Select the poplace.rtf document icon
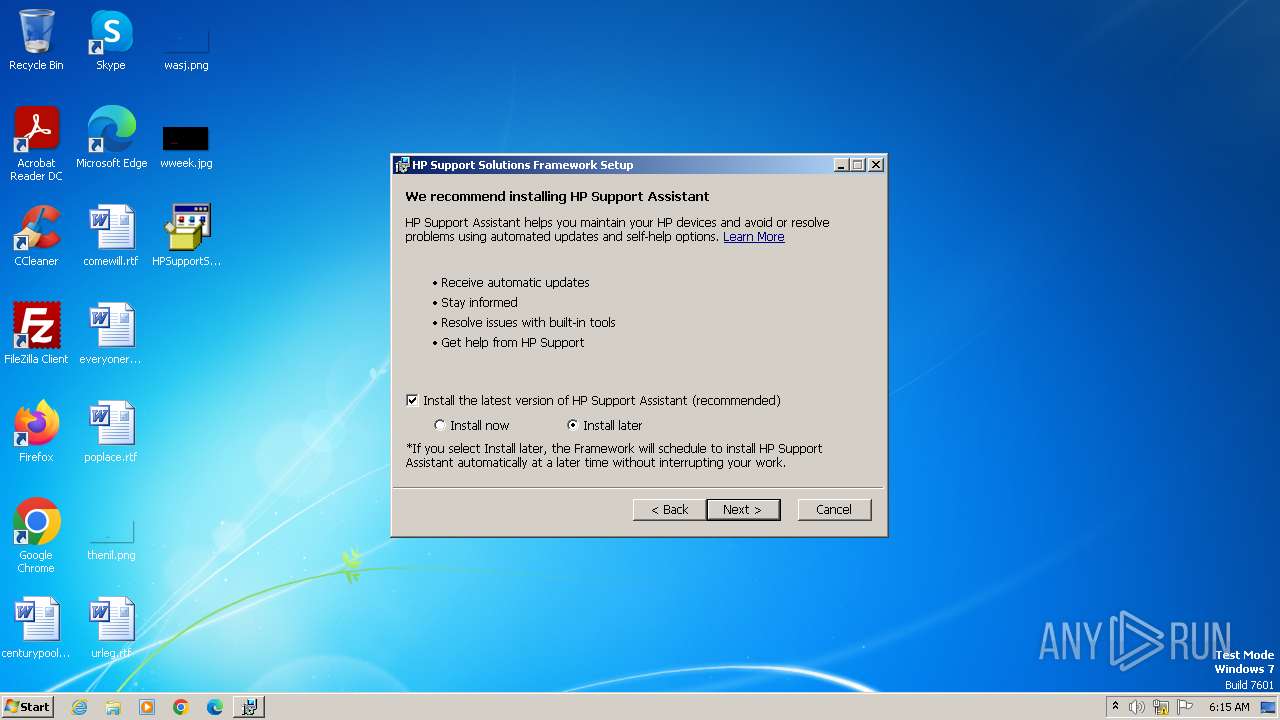Viewport: 1280px width, 720px height. tap(111, 432)
